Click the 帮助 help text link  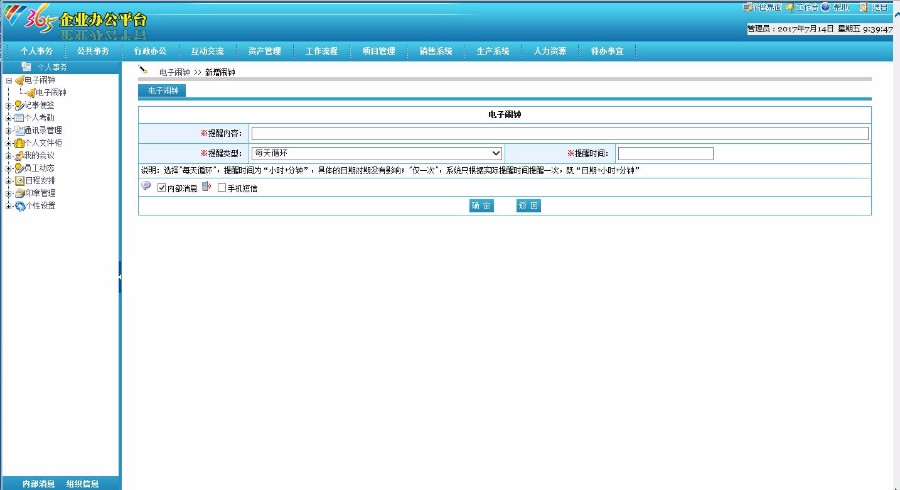(x=841, y=7)
